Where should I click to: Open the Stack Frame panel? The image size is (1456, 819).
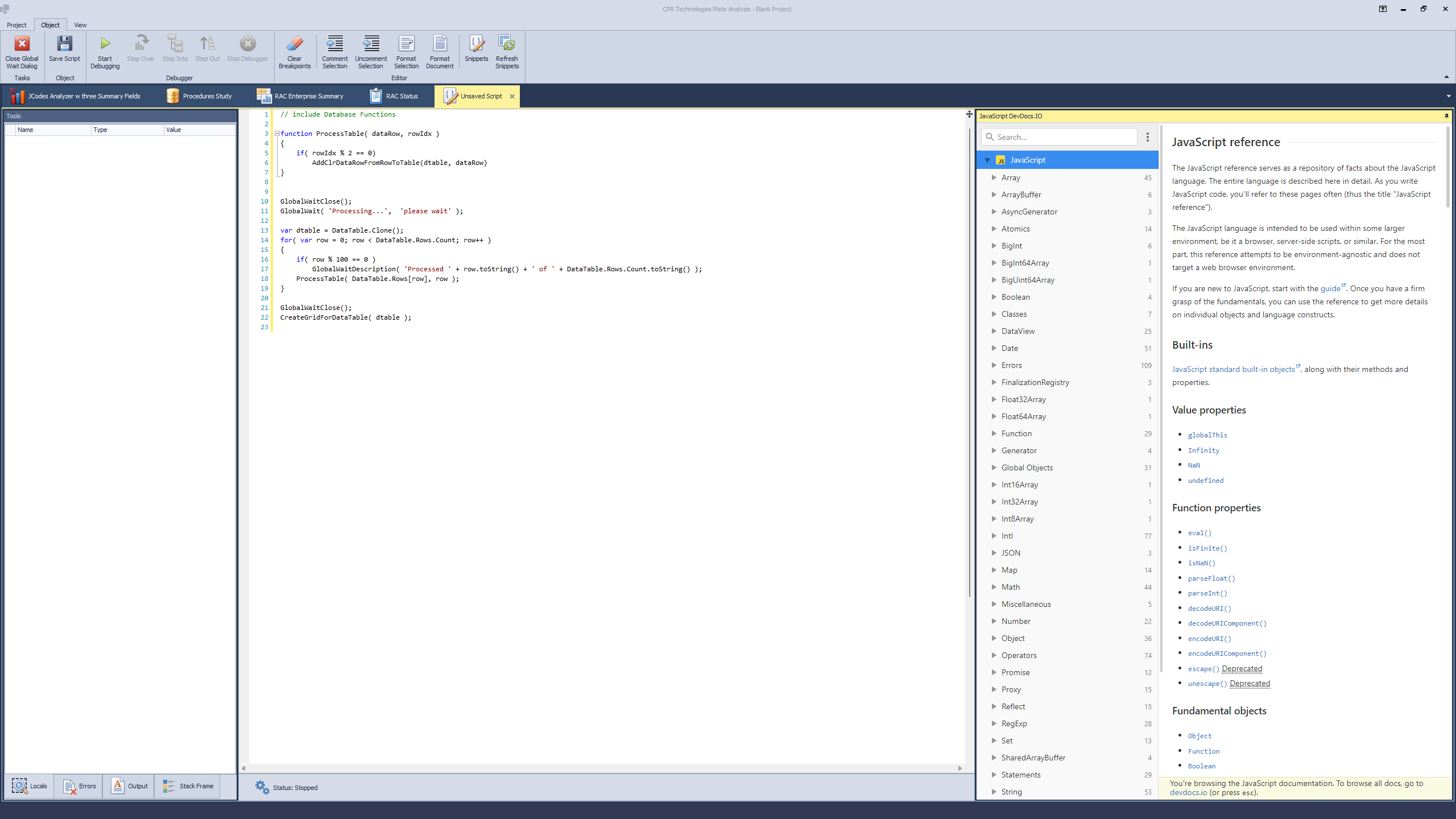point(188,786)
